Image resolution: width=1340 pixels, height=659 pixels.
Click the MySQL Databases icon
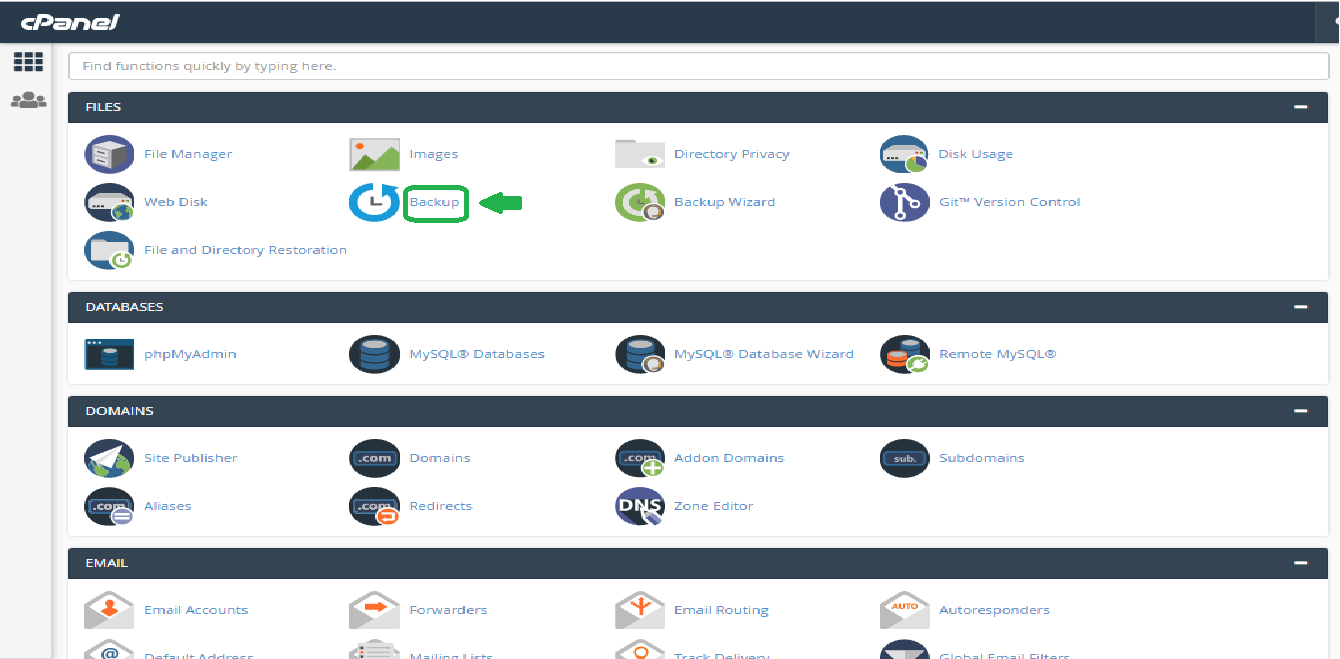[x=374, y=354]
